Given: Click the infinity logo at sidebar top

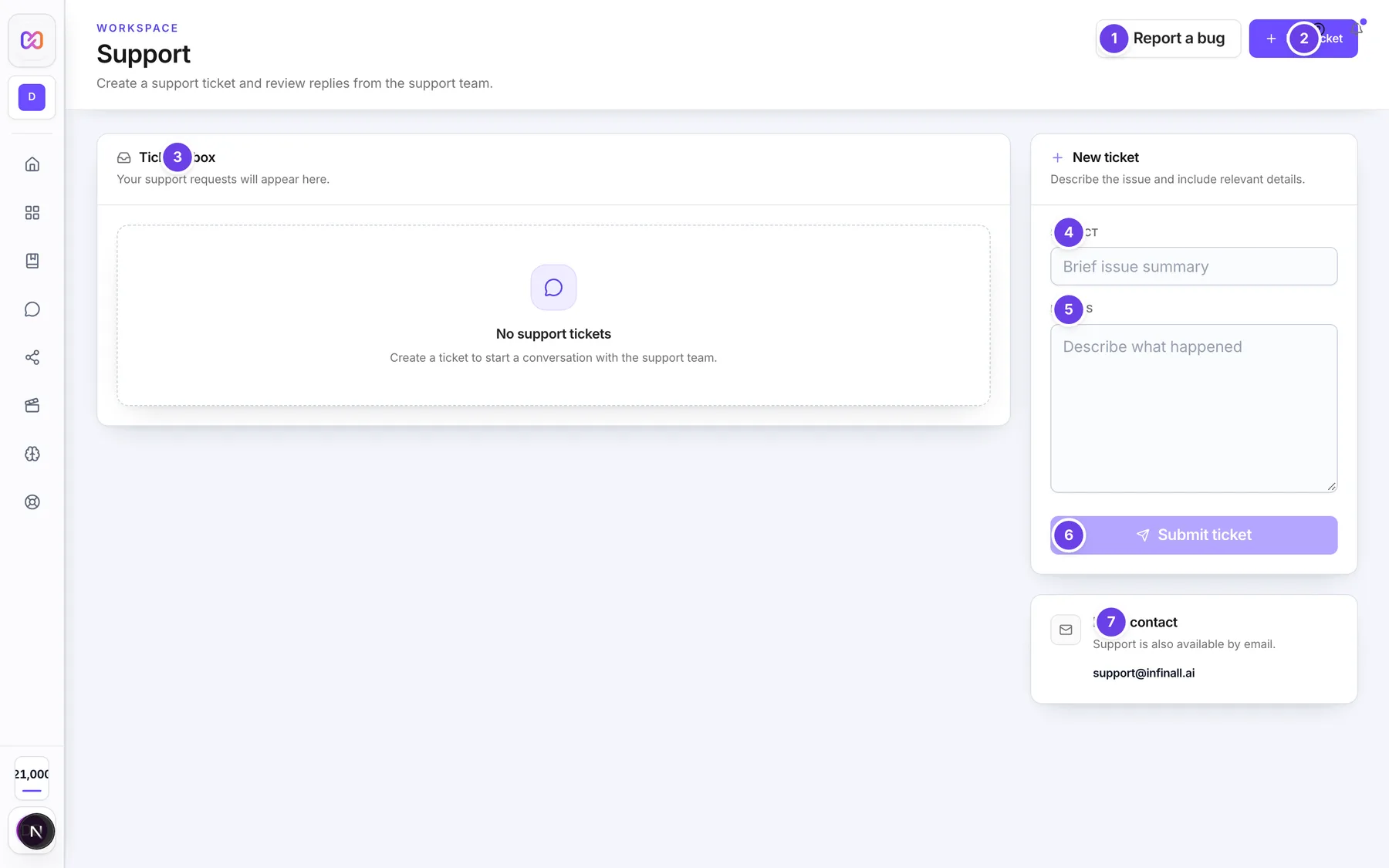Looking at the screenshot, I should tap(32, 40).
